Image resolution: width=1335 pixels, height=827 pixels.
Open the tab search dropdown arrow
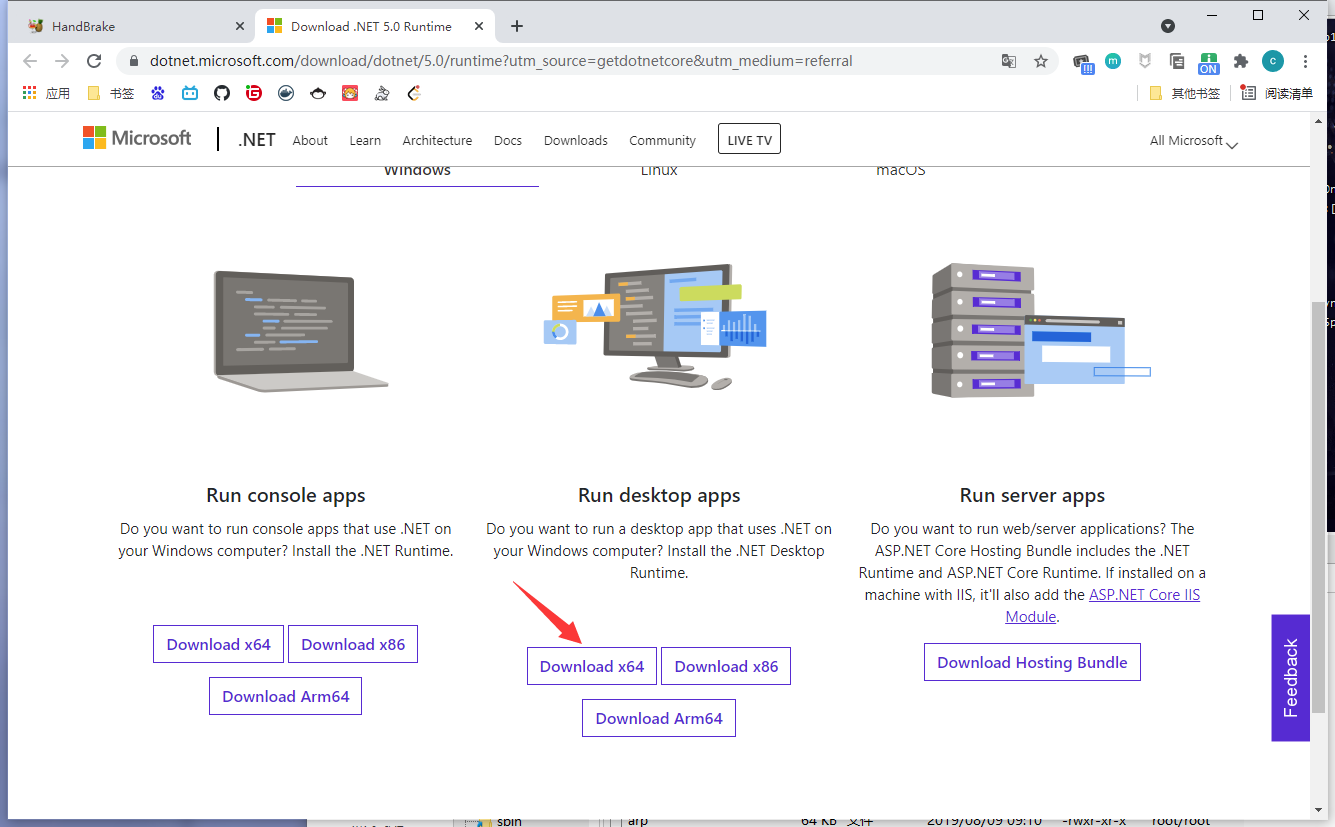coord(1168,25)
